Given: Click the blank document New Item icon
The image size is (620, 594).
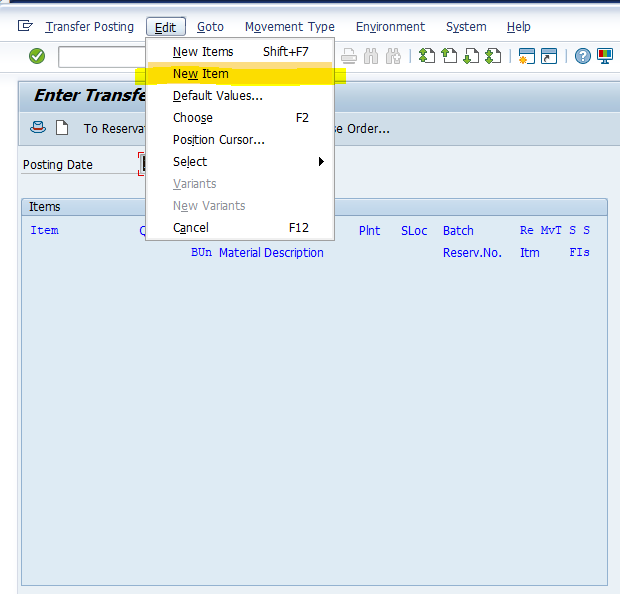Looking at the screenshot, I should click(x=62, y=128).
